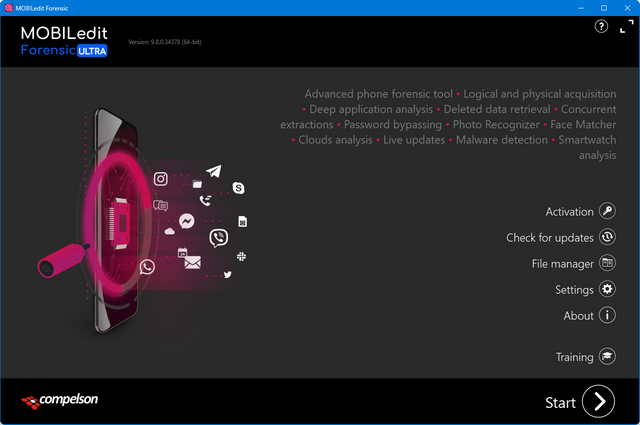Click the chat messages bubble icon
The height and width of the screenshot is (425, 640).
(160, 205)
